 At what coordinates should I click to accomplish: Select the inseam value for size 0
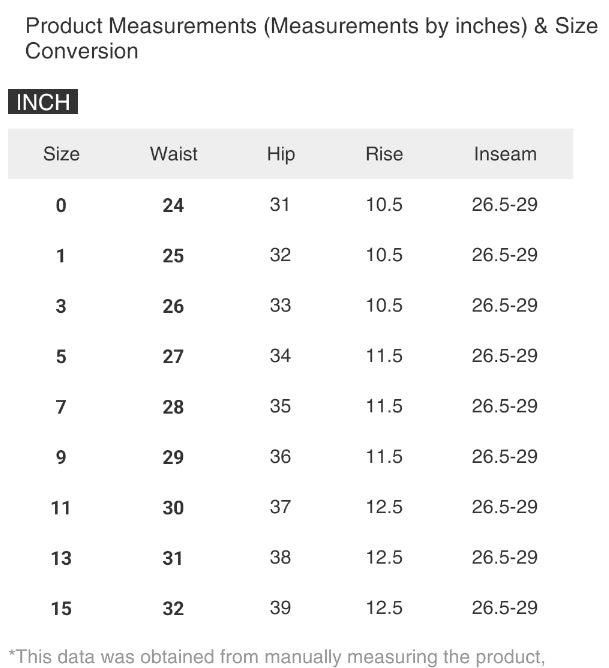click(505, 205)
